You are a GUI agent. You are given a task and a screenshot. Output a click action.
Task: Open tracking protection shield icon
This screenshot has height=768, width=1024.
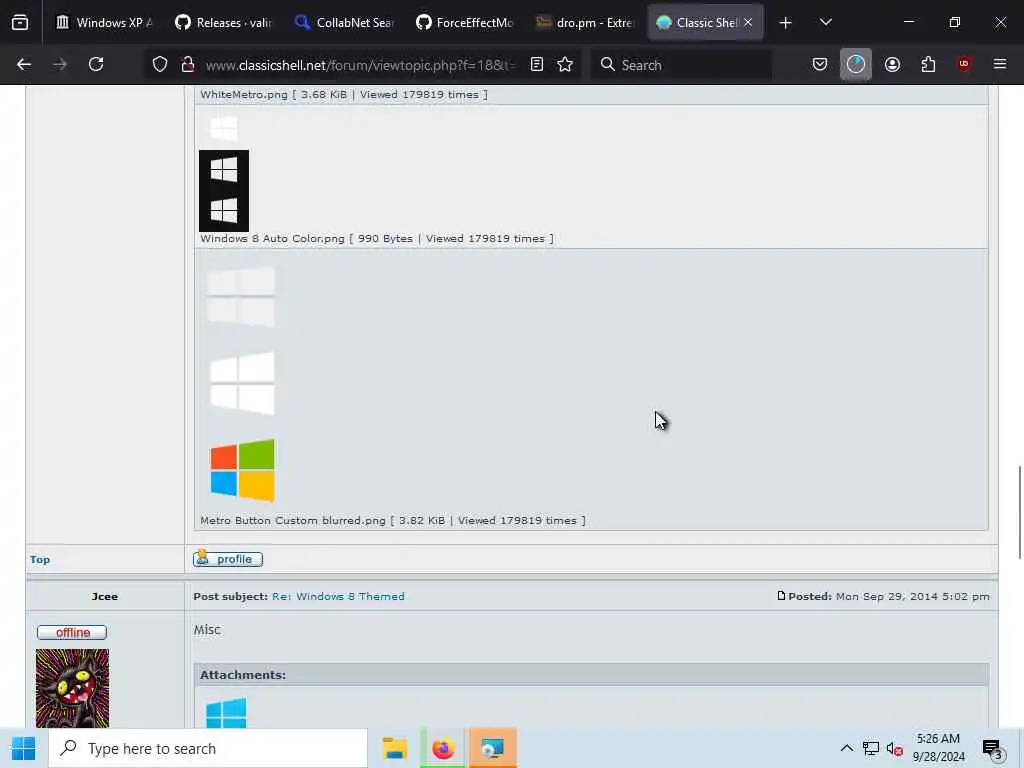pyautogui.click(x=160, y=64)
